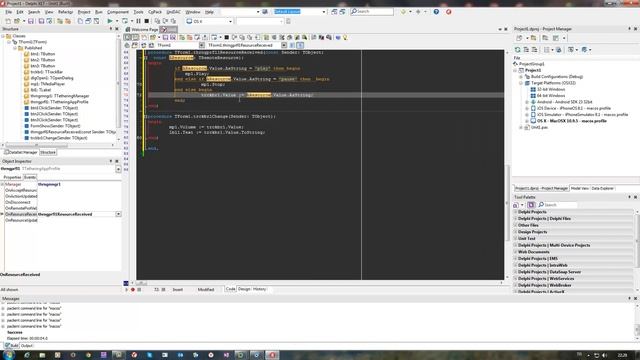640x360 pixels.
Task: Collapse the Target Platforms node
Action: 521,83
